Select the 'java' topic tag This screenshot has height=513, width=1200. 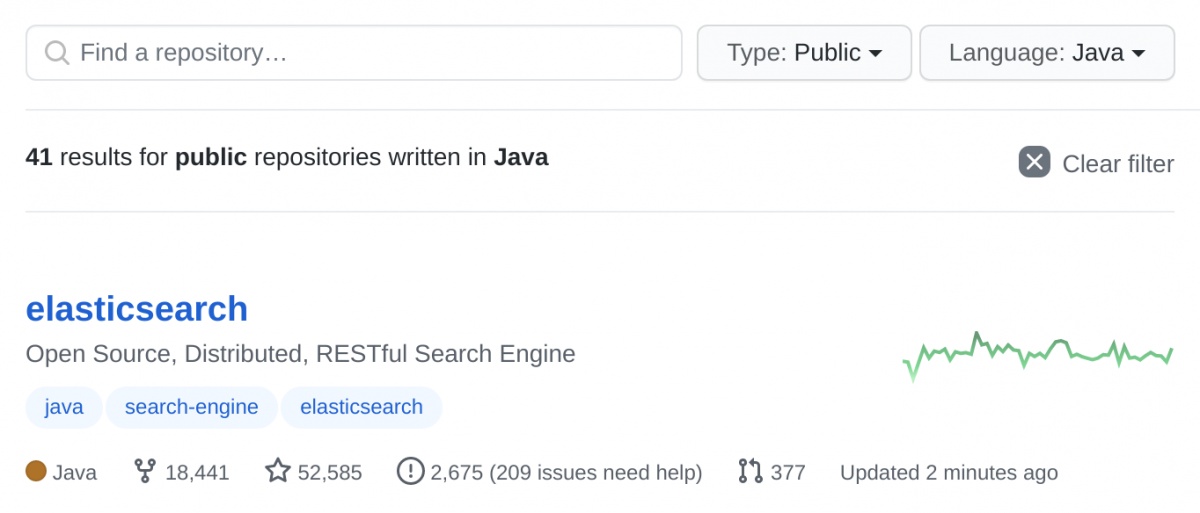[x=64, y=407]
